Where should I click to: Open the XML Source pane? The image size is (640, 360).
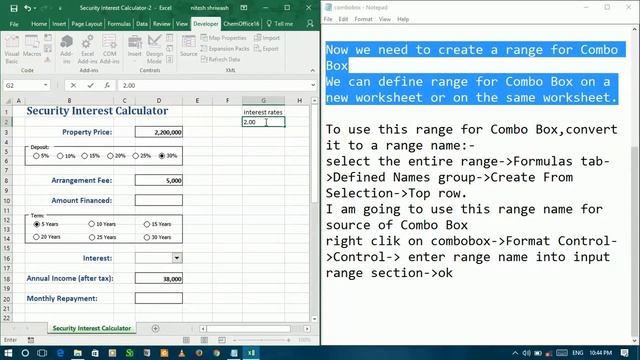[189, 46]
